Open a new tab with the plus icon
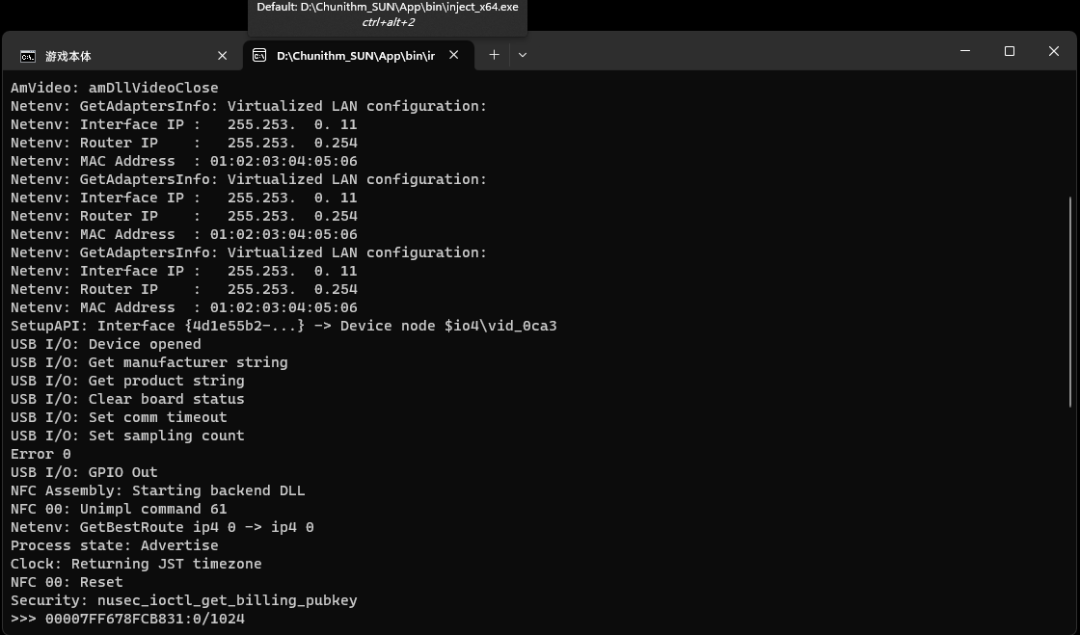The width and height of the screenshot is (1080, 635). point(494,55)
